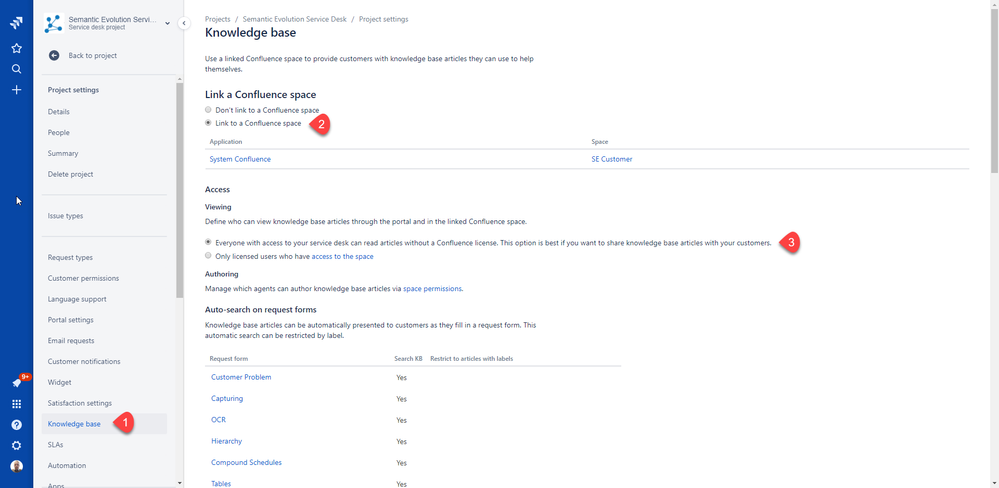This screenshot has width=999, height=488.
Task: Open Satisfaction settings page
Action: click(80, 403)
